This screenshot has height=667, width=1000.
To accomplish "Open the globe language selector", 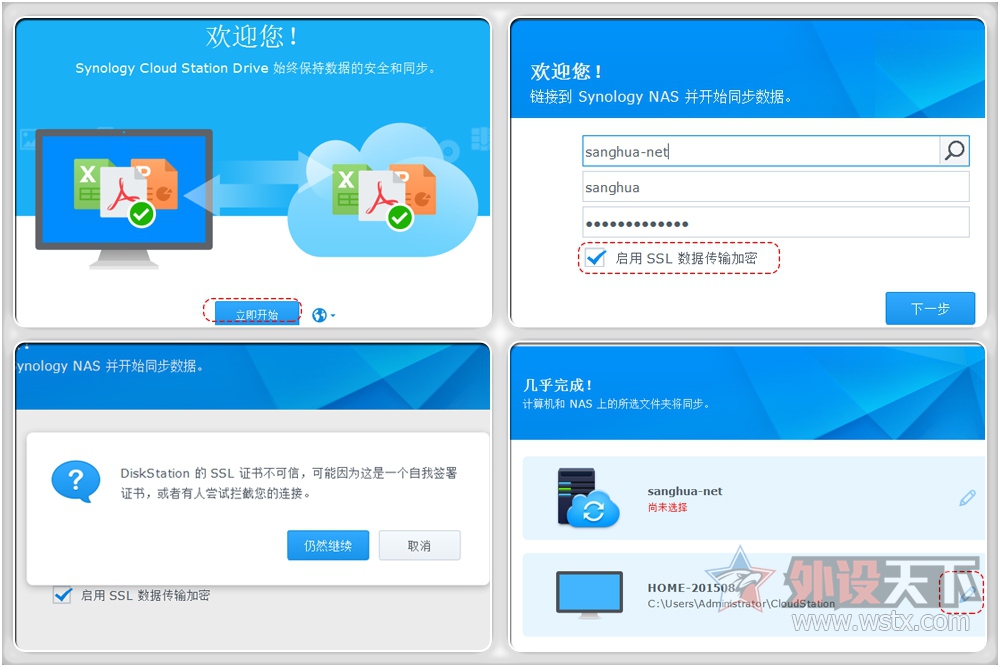I will (323, 315).
